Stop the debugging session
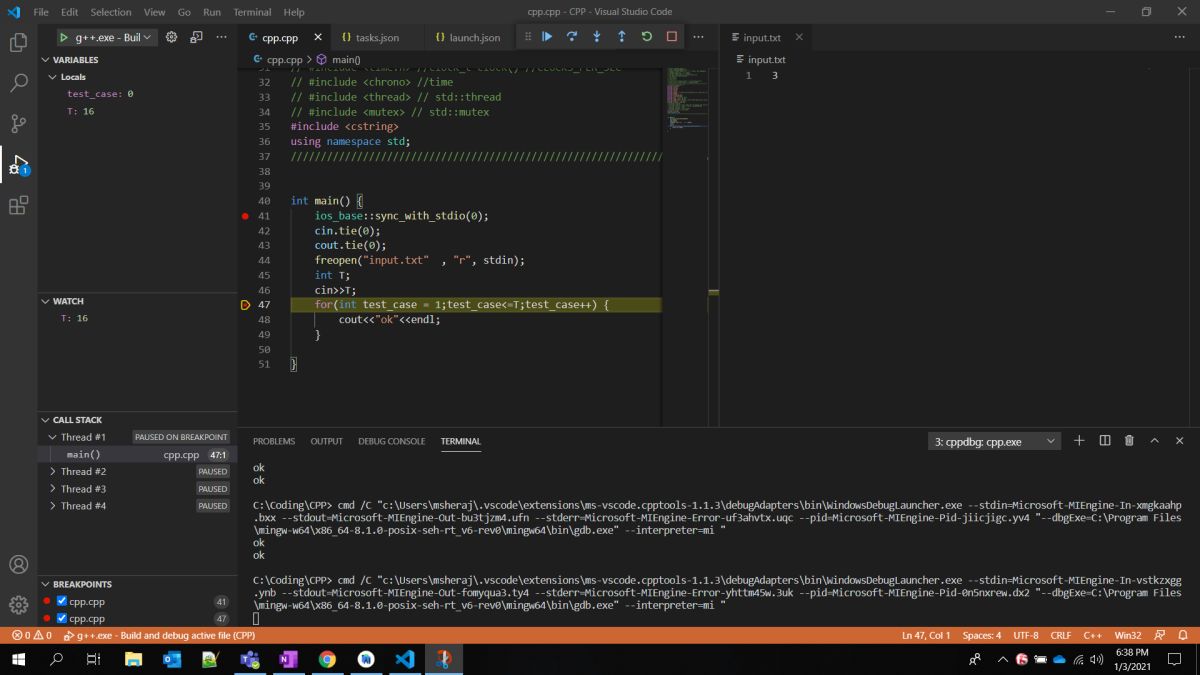The image size is (1200, 675). click(672, 37)
